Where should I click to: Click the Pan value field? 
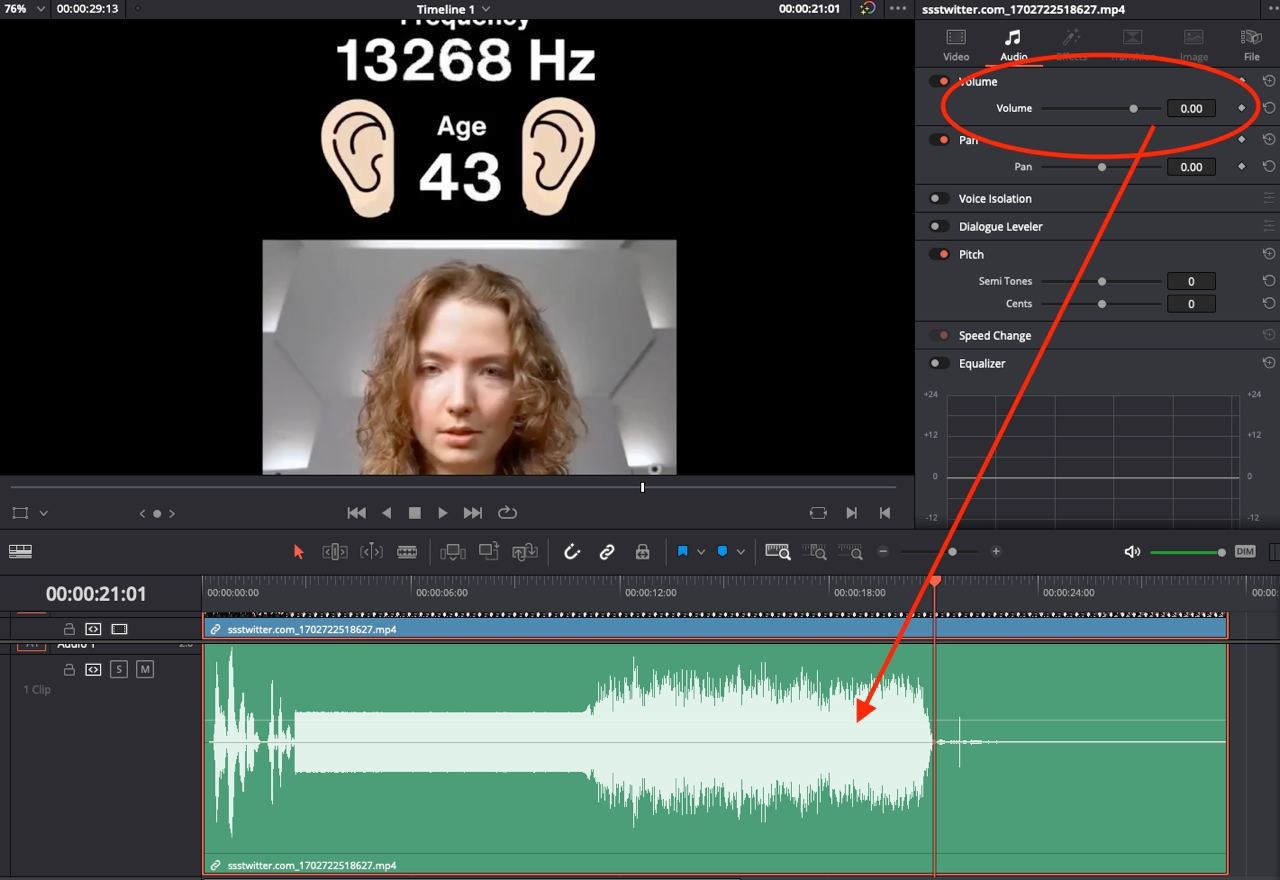1191,167
